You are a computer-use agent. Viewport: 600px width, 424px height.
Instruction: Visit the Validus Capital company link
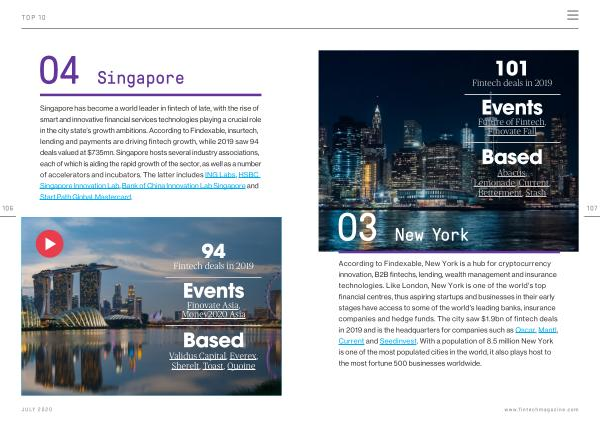point(198,355)
